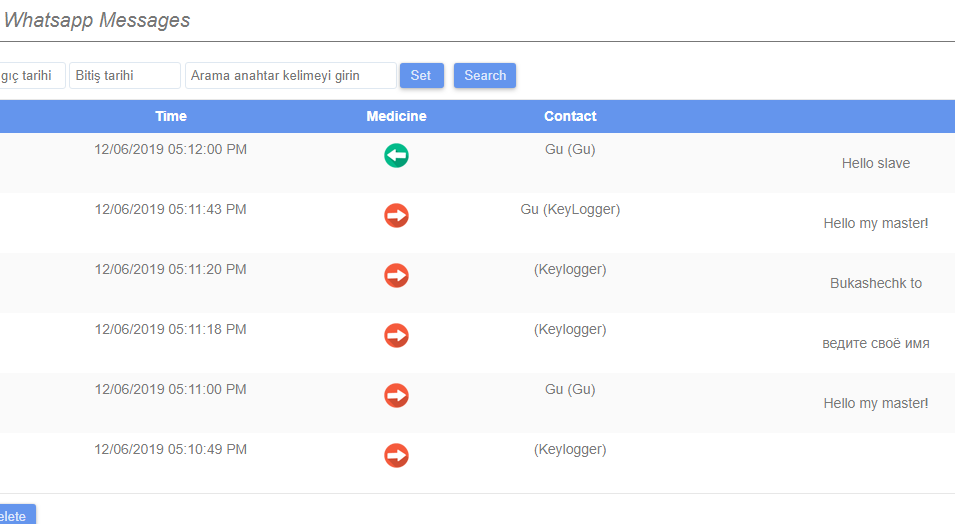Click the 'Gu (KeyLogger)' contact cell
Image resolution: width=955 pixels, height=524 pixels.
pyautogui.click(x=570, y=209)
